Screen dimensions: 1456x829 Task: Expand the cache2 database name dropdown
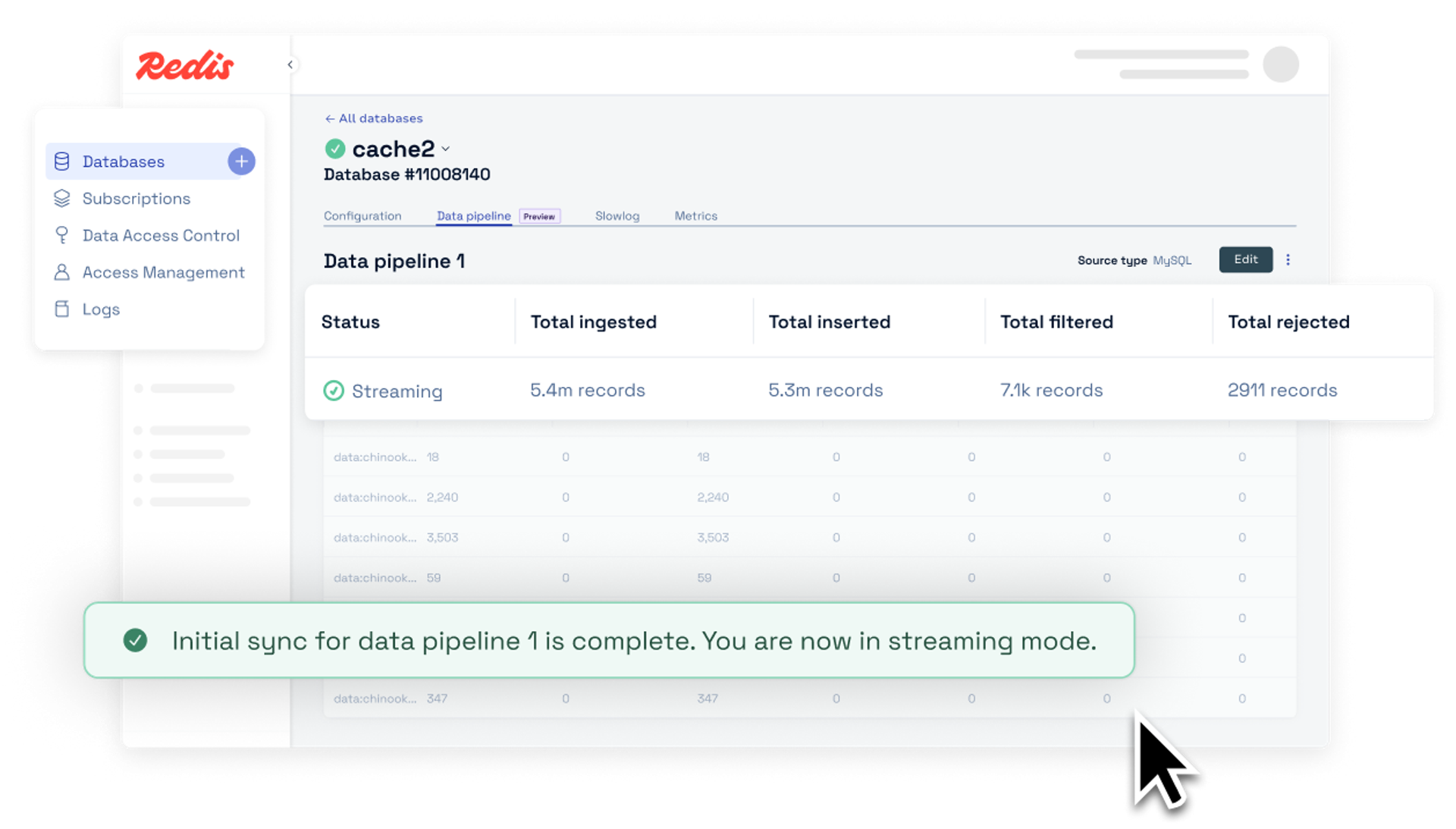[447, 149]
